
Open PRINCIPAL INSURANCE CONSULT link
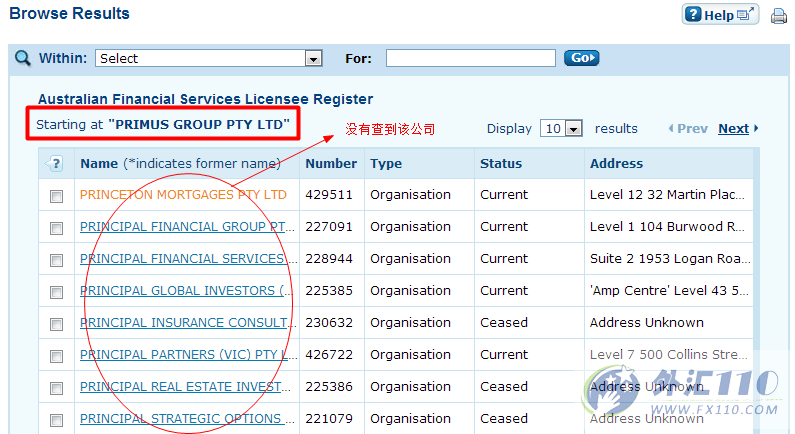(x=188, y=322)
